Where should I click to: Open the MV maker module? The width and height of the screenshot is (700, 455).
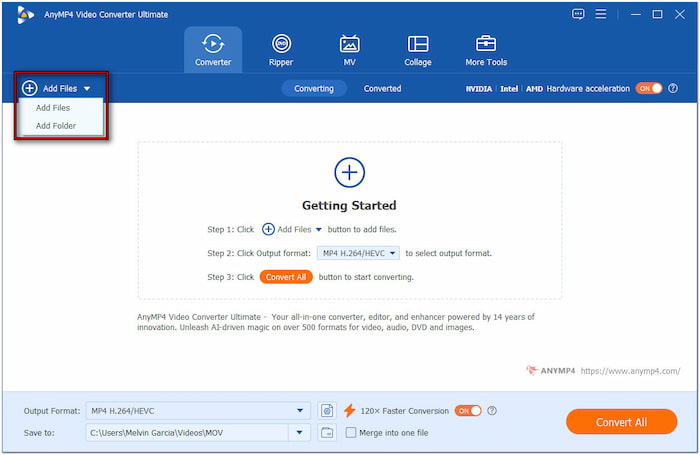pos(349,50)
